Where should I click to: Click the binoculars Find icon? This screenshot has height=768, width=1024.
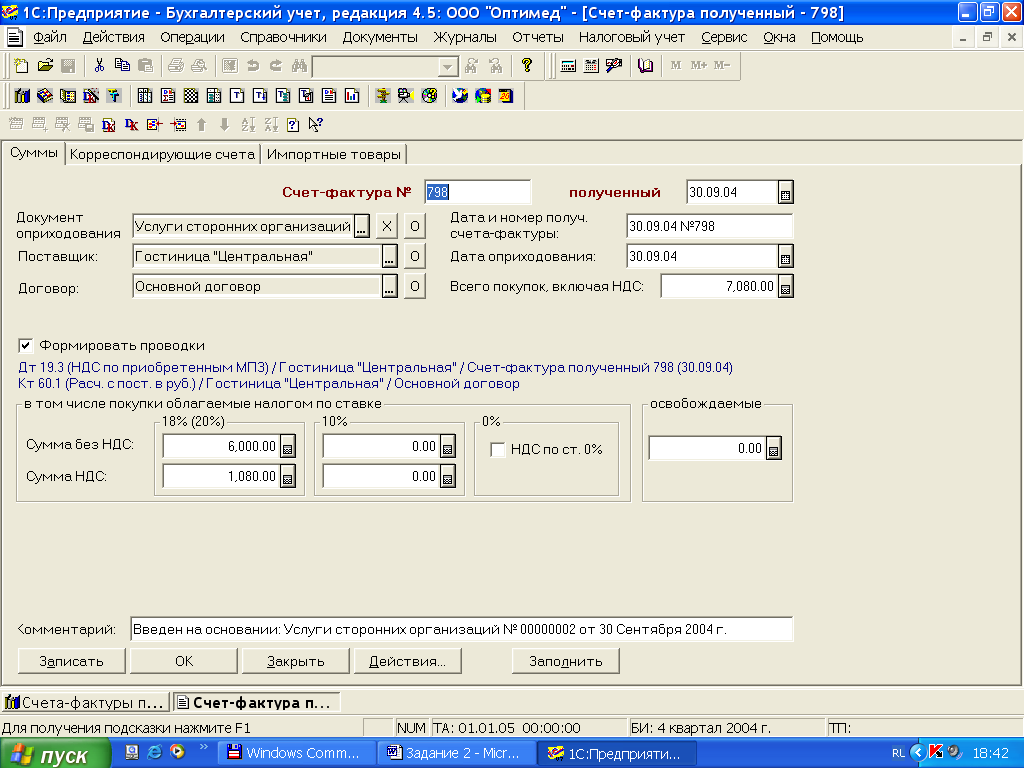click(299, 65)
